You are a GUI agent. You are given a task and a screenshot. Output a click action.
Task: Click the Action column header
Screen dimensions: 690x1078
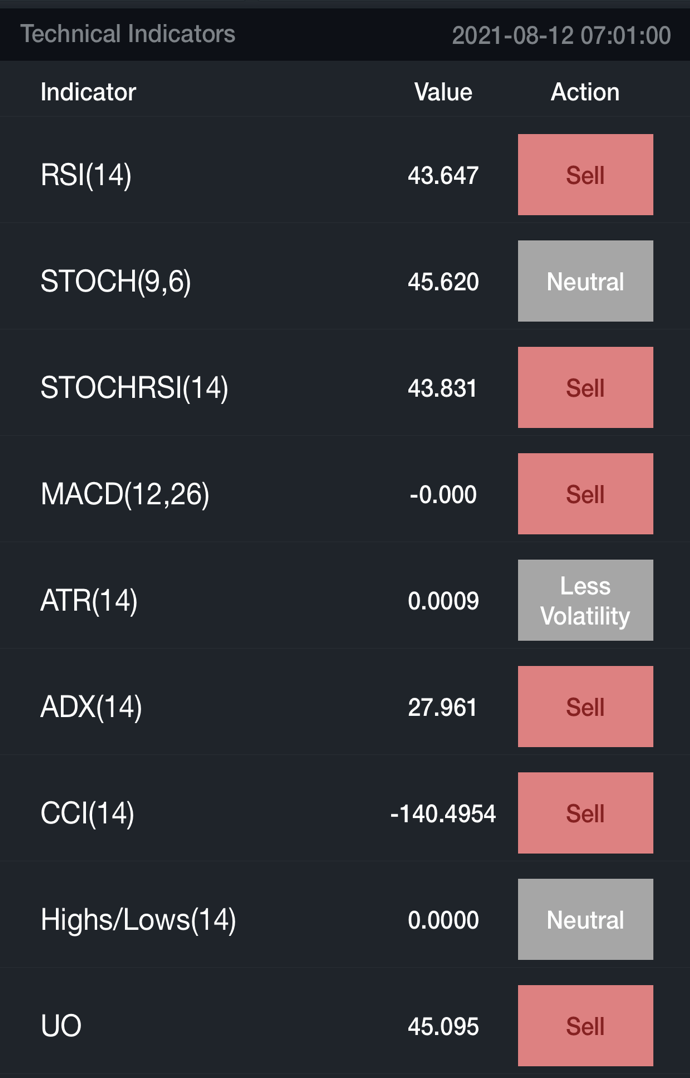coord(585,92)
